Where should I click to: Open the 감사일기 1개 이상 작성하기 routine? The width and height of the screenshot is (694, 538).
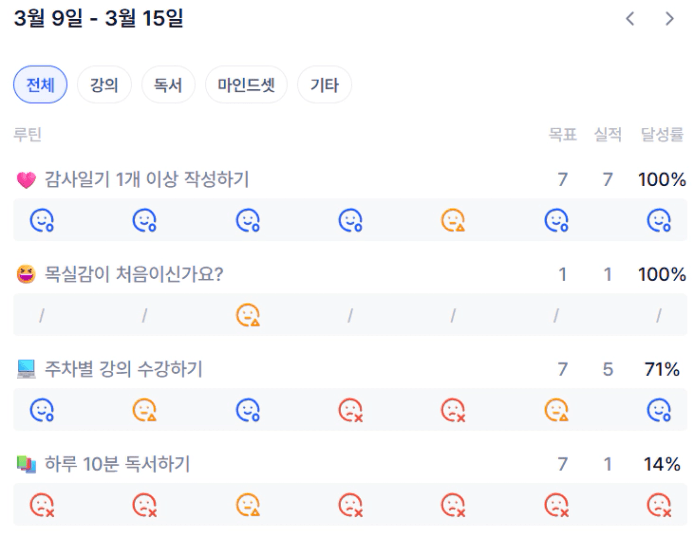147,180
